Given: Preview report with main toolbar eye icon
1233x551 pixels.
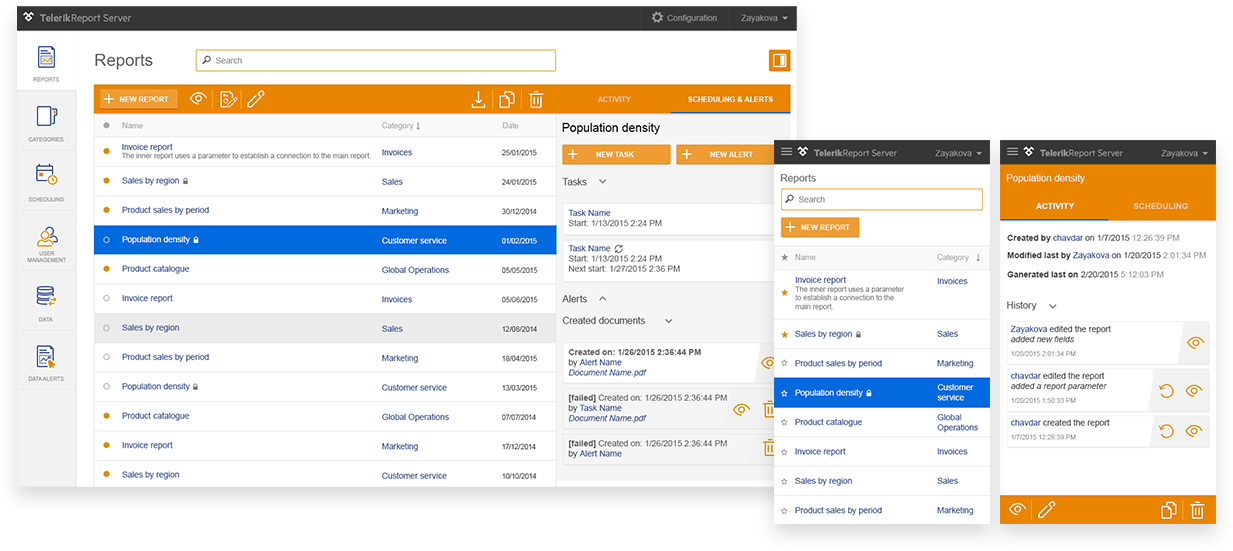Looking at the screenshot, I should point(199,99).
